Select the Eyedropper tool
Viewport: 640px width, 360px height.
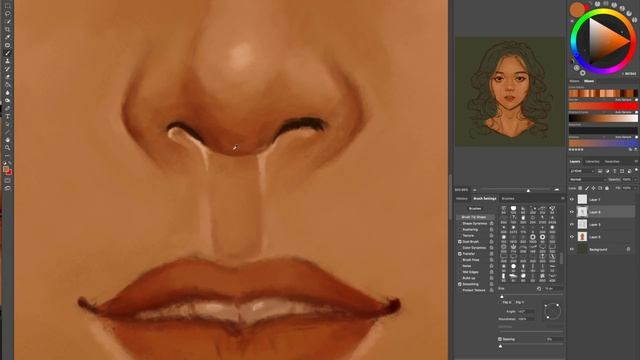pyautogui.click(x=7, y=37)
